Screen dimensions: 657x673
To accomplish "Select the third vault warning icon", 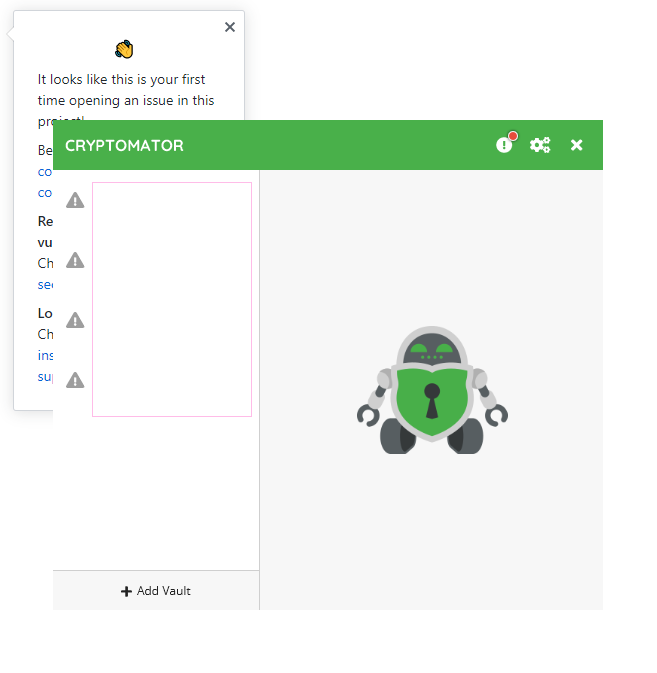I will [x=75, y=321].
